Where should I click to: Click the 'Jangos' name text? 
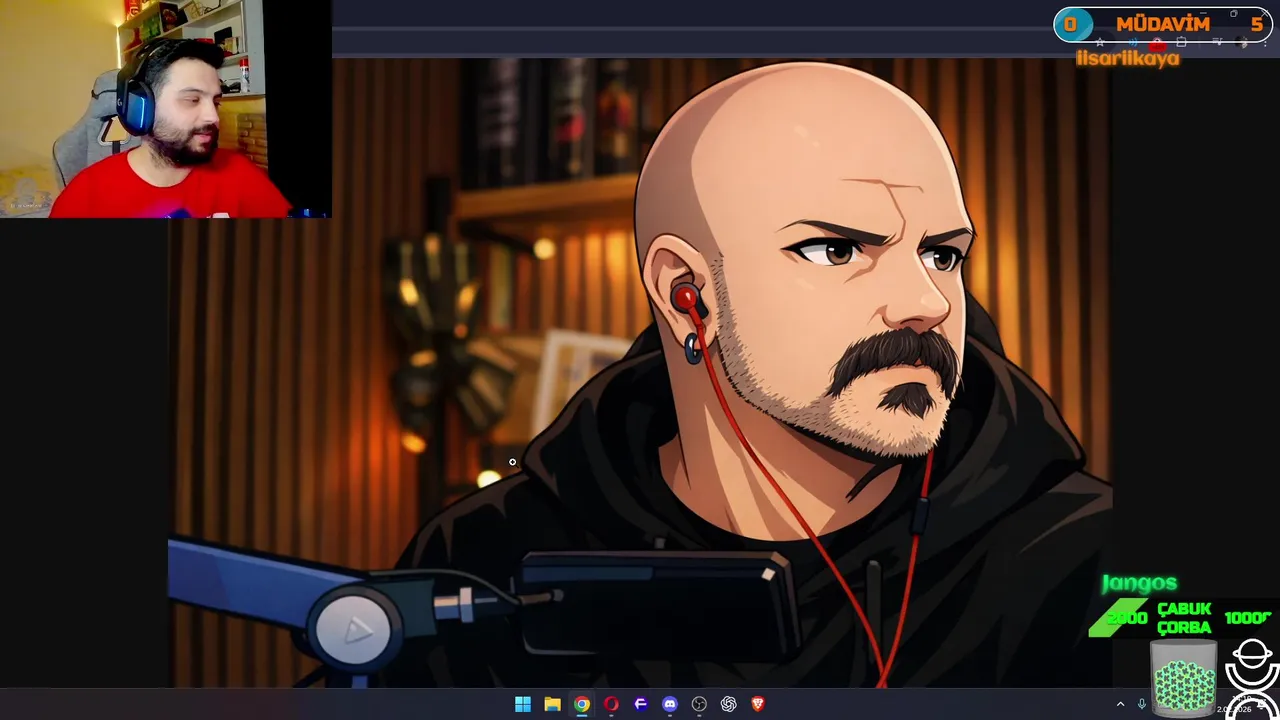point(1139,583)
